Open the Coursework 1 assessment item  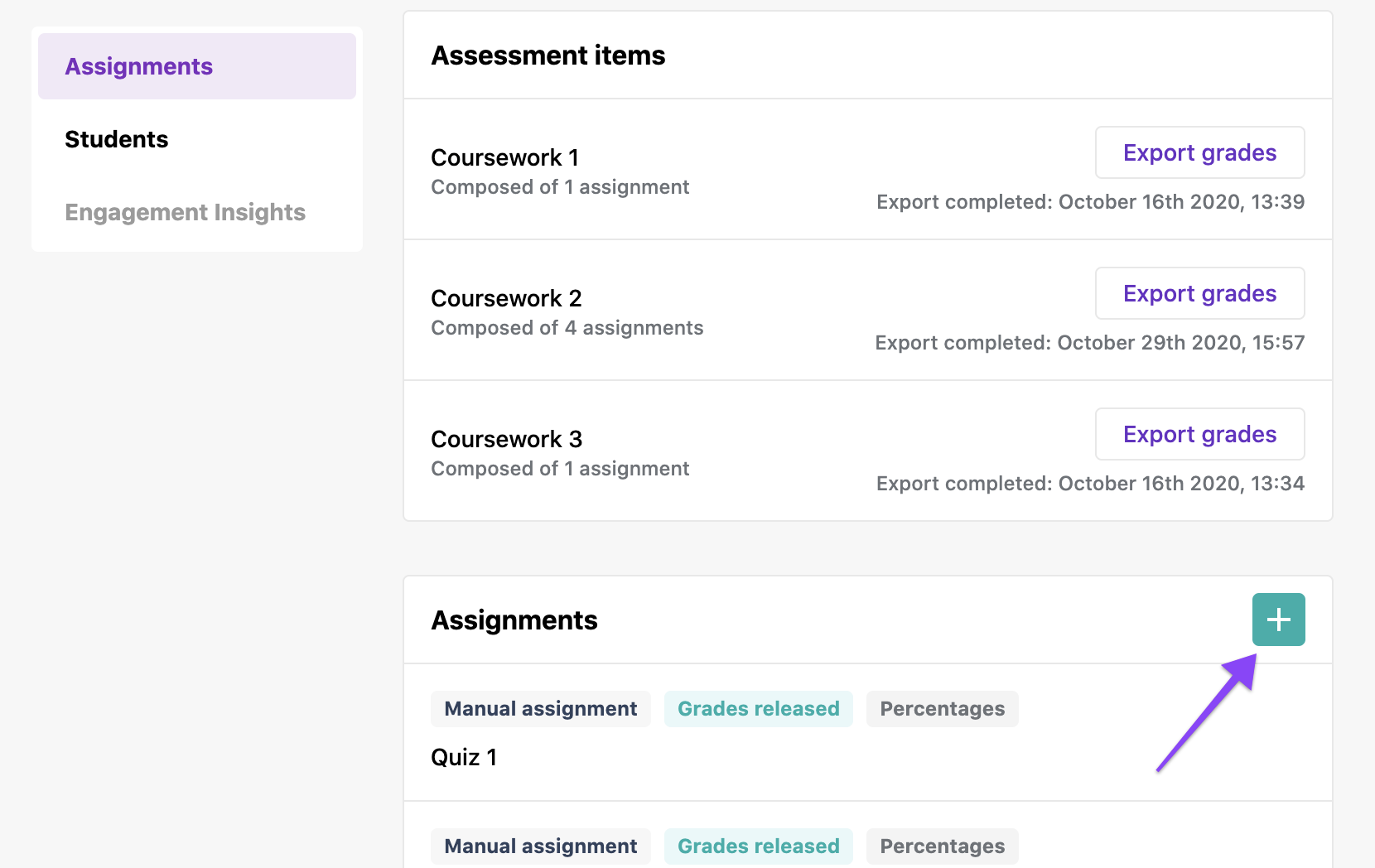504,157
